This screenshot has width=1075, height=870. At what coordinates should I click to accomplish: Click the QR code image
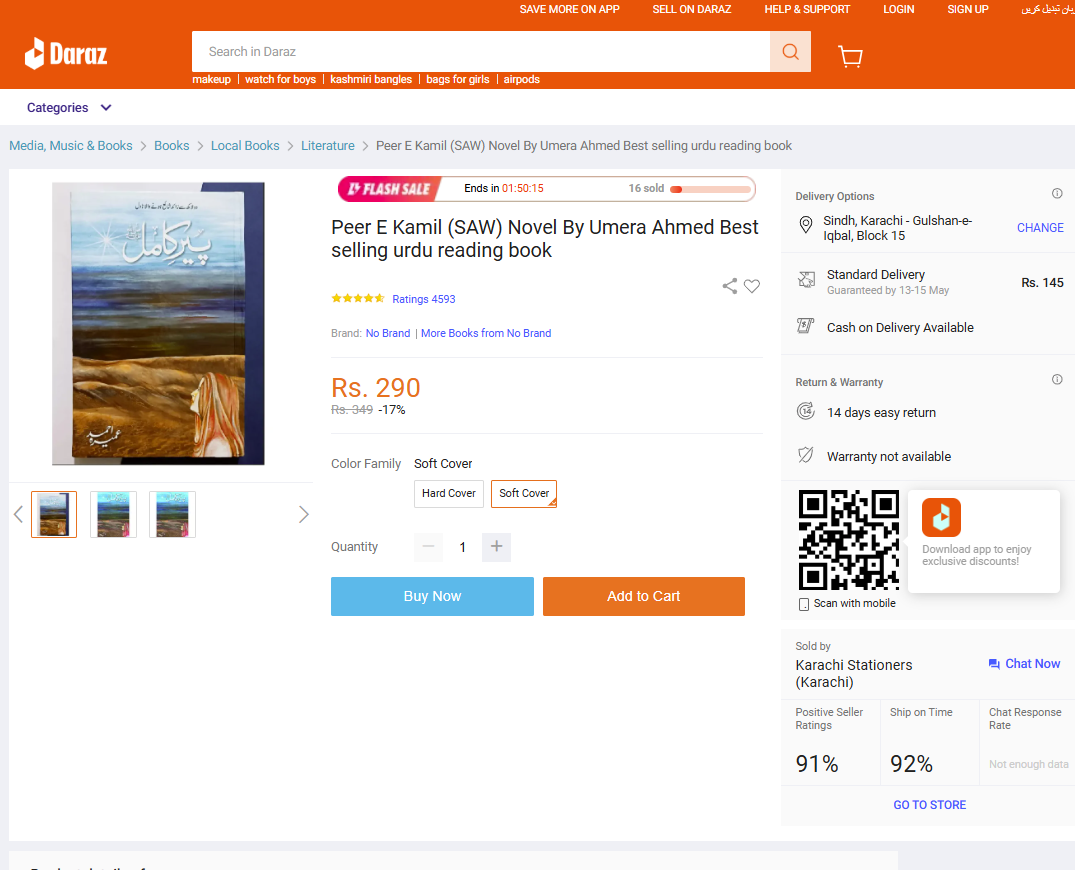point(849,540)
